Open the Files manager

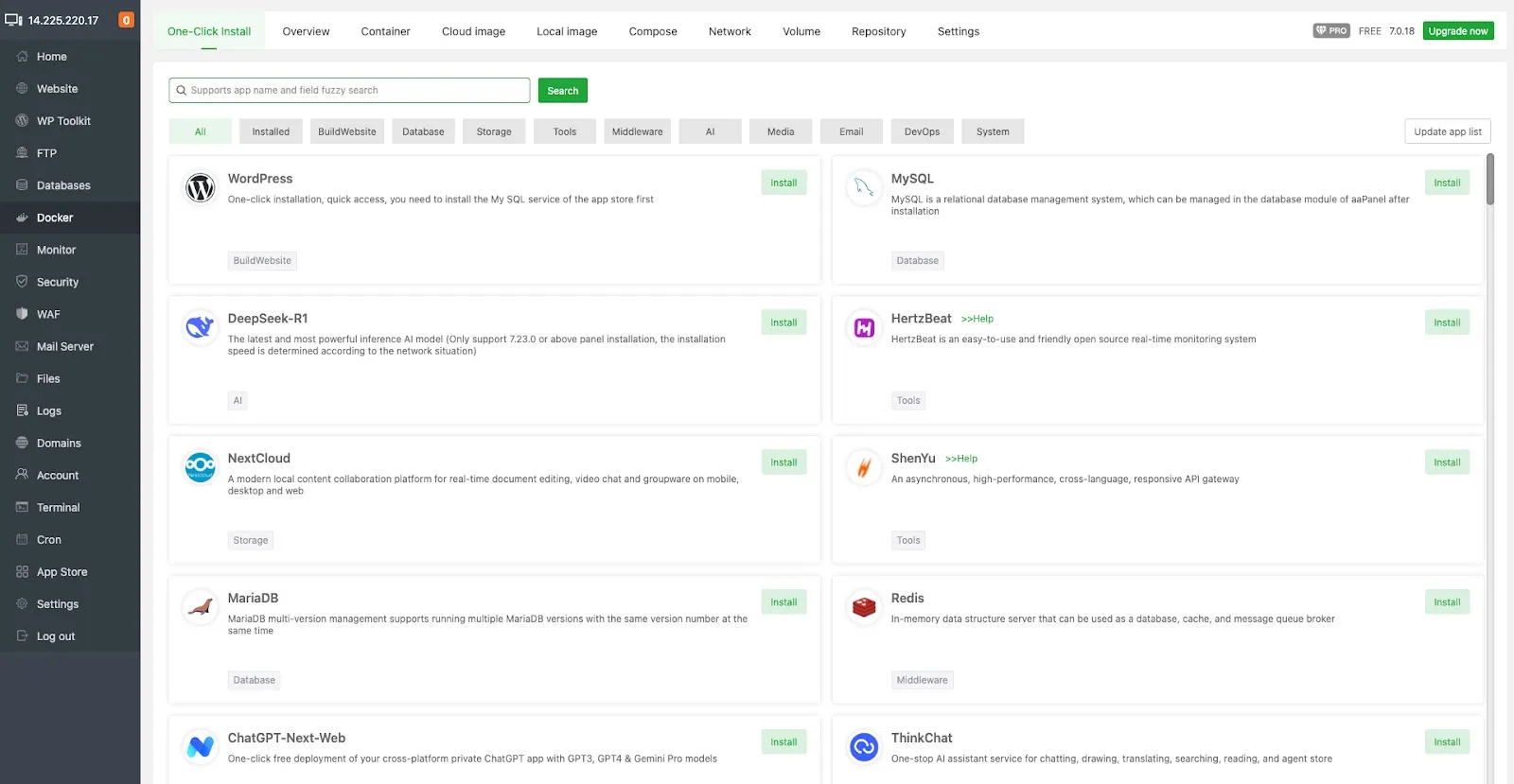tap(70, 378)
